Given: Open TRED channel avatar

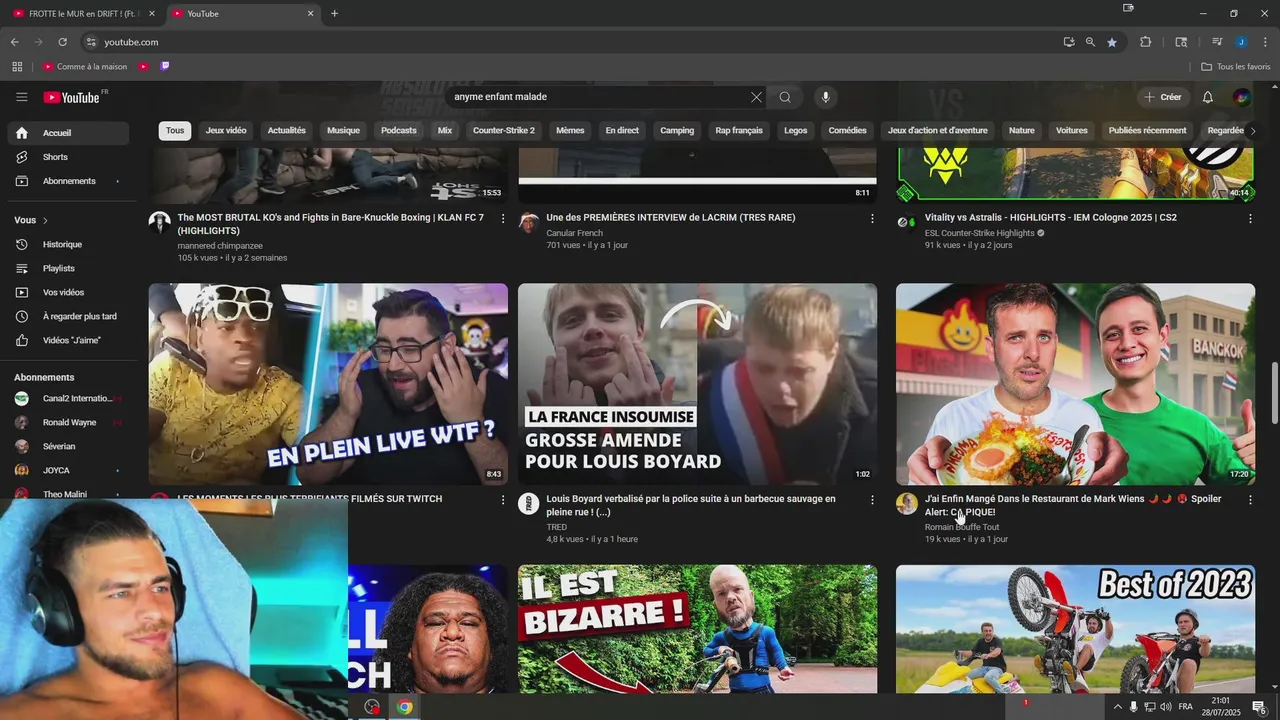Looking at the screenshot, I should click(x=529, y=503).
